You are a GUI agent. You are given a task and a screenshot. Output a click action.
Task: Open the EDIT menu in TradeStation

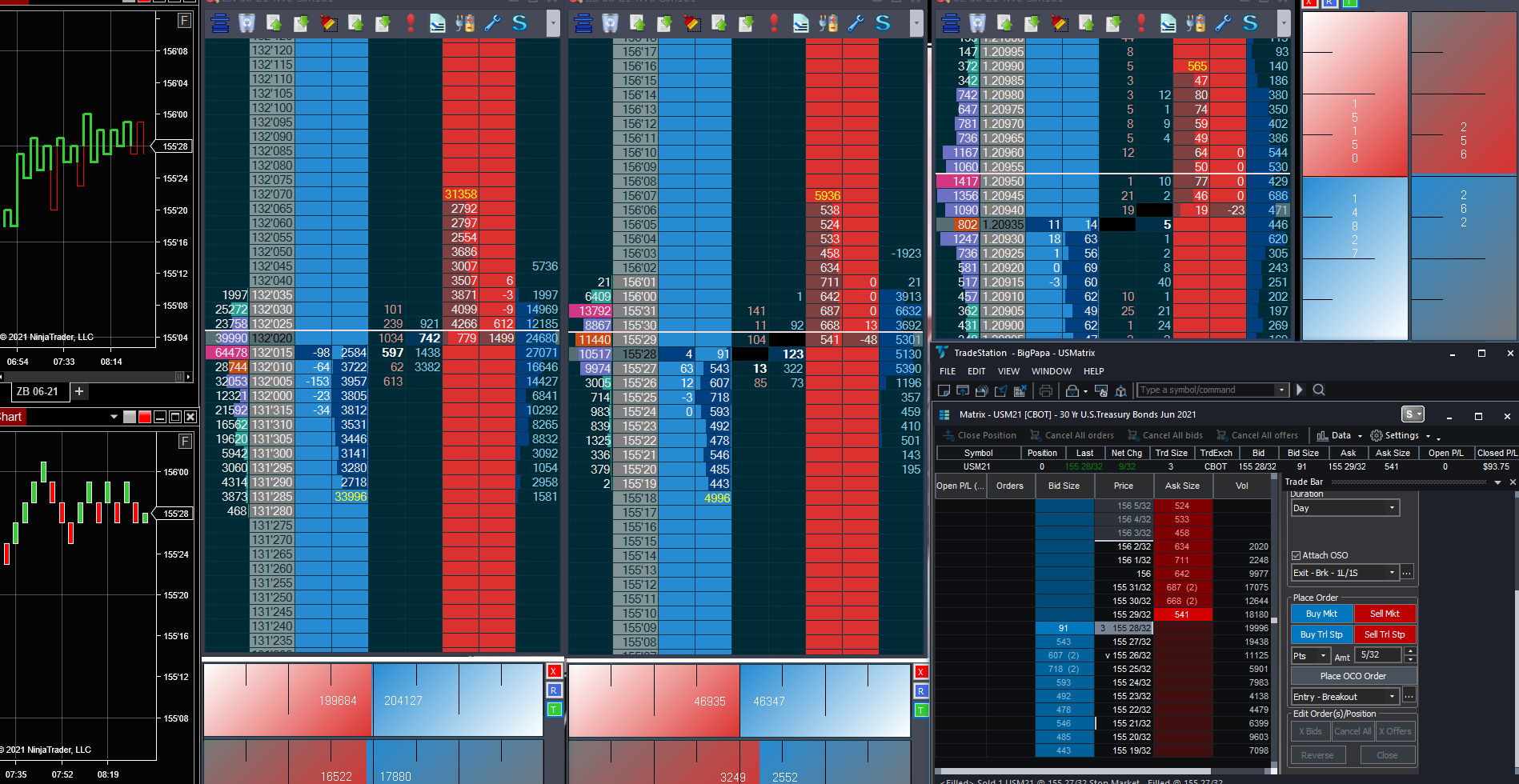pos(976,371)
